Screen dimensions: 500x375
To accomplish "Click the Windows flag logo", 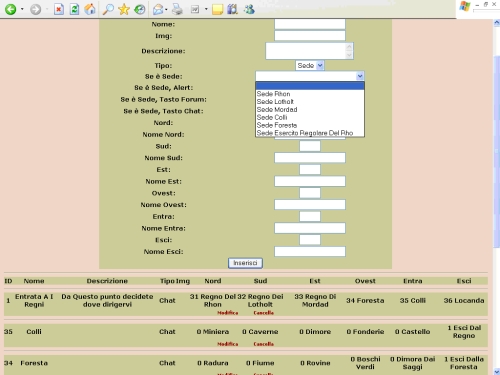I will 464,6.
